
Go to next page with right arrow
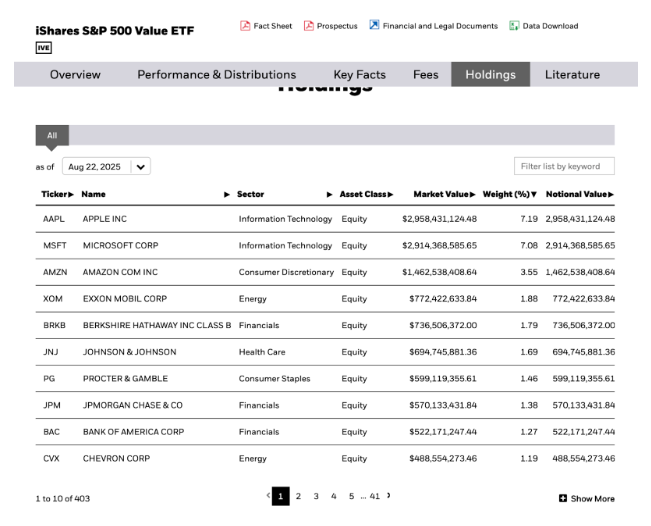[x=389, y=495]
